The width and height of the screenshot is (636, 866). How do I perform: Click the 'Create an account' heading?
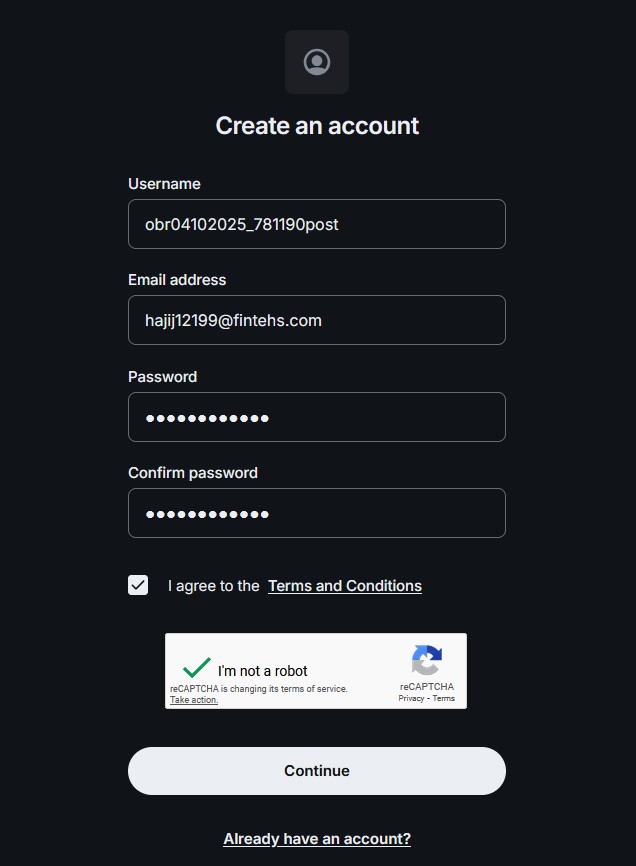[317, 126]
